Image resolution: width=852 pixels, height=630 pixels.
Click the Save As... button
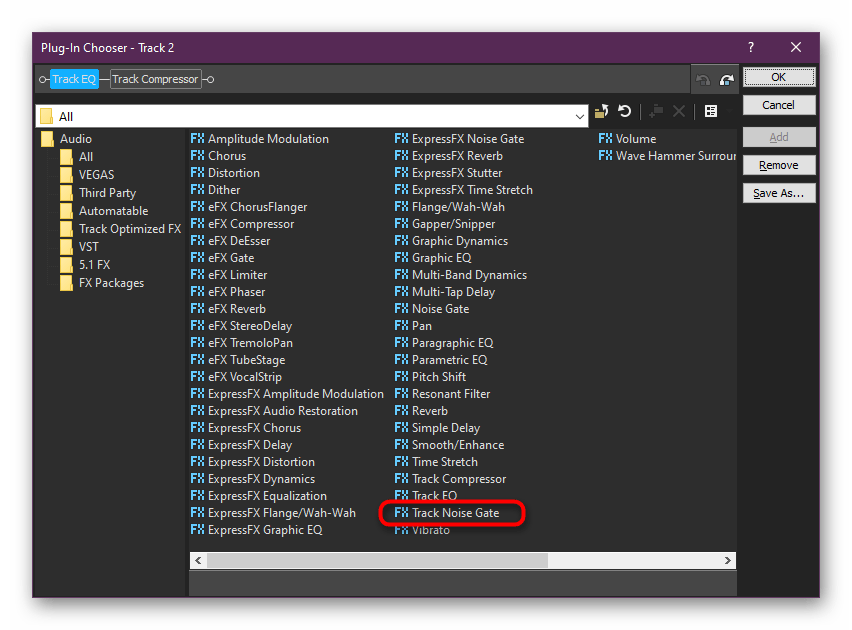pyautogui.click(x=778, y=193)
